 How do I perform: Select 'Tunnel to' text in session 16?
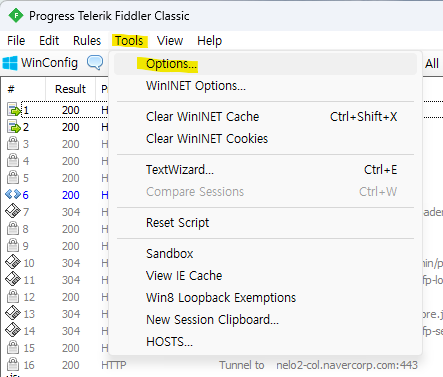pos(242,365)
